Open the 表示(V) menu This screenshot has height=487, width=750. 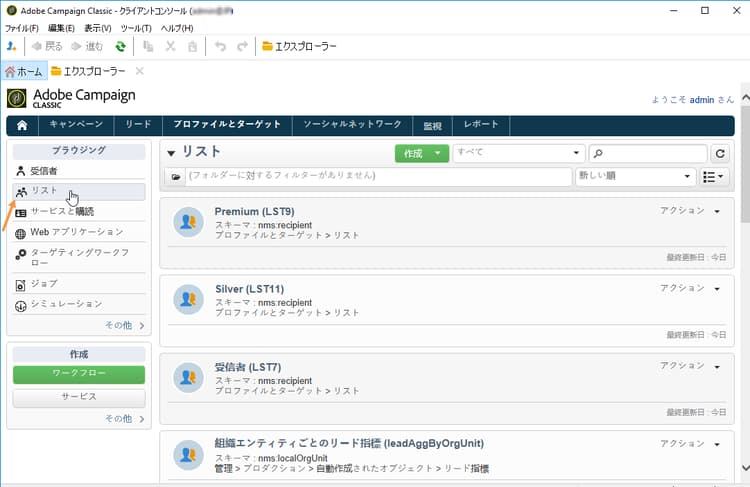point(98,28)
